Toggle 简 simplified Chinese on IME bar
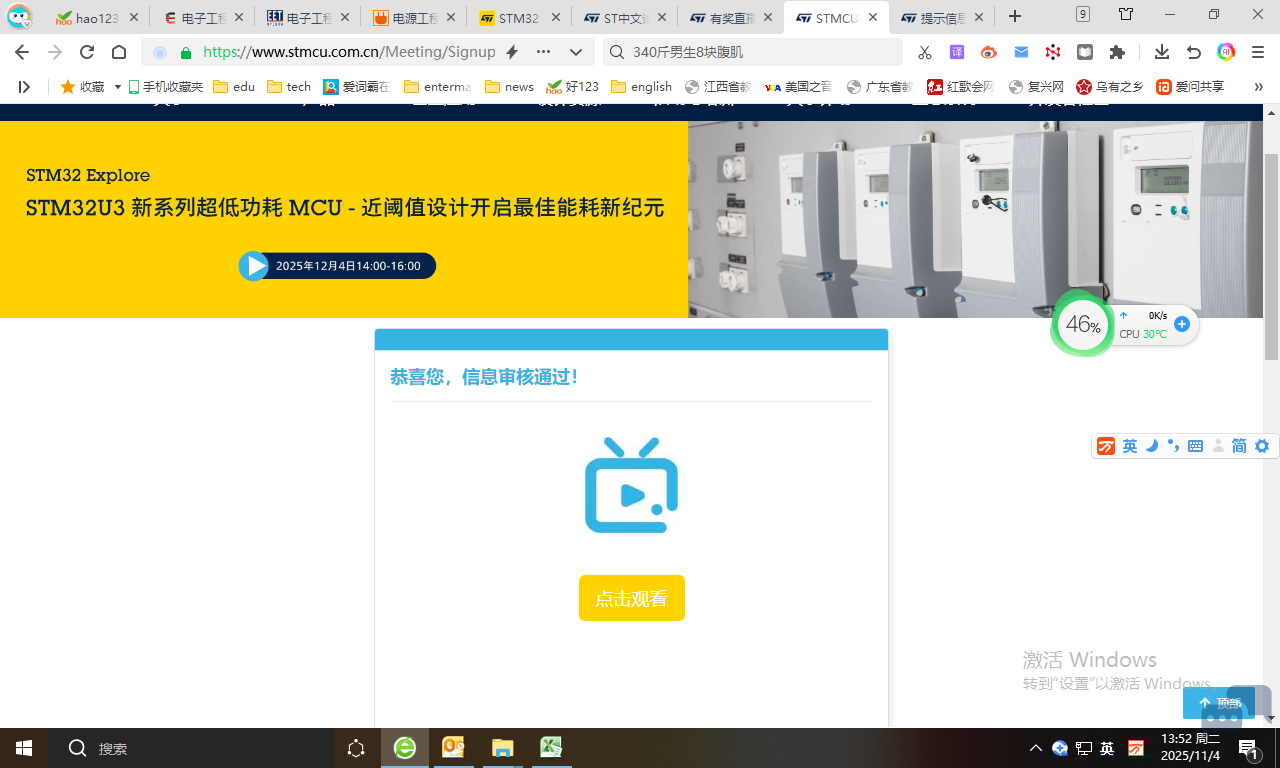This screenshot has height=768, width=1280. coord(1239,446)
